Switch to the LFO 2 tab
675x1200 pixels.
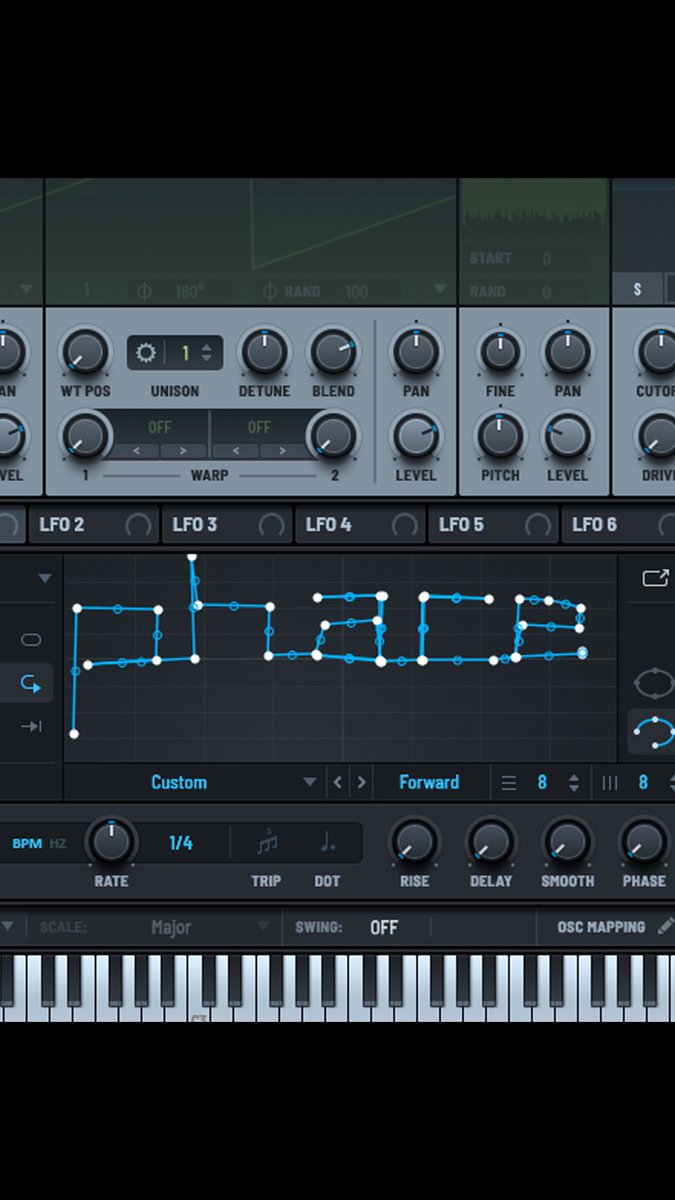pyautogui.click(x=62, y=524)
